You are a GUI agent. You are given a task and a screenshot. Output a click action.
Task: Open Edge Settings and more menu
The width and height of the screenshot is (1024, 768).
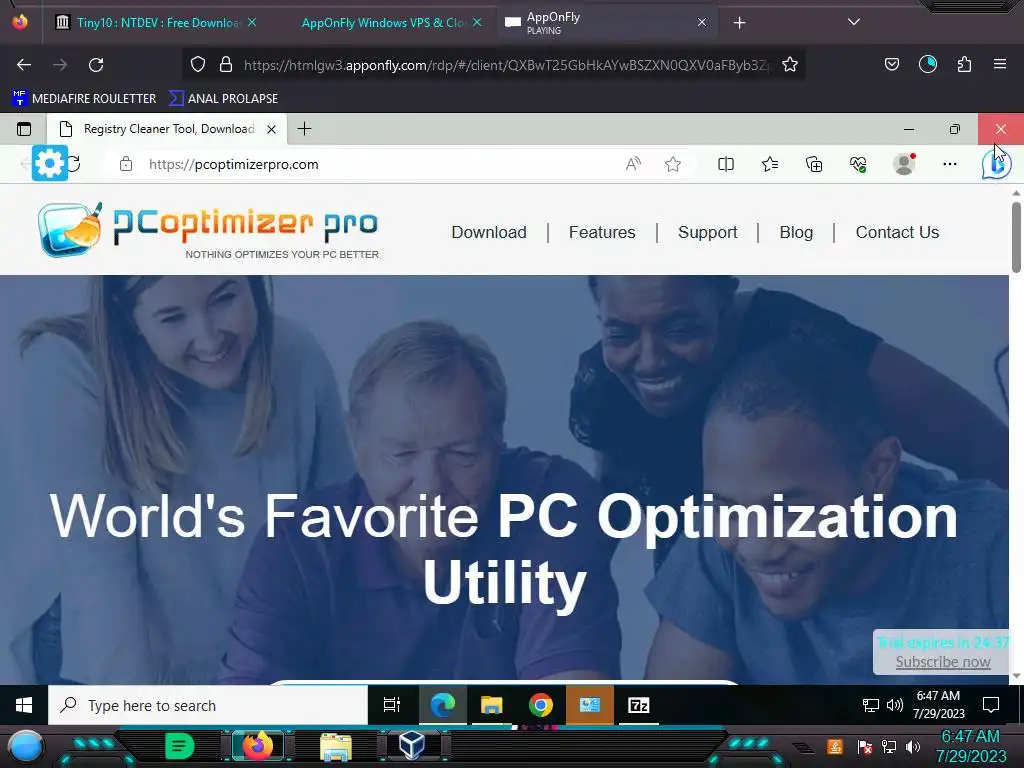(x=950, y=164)
